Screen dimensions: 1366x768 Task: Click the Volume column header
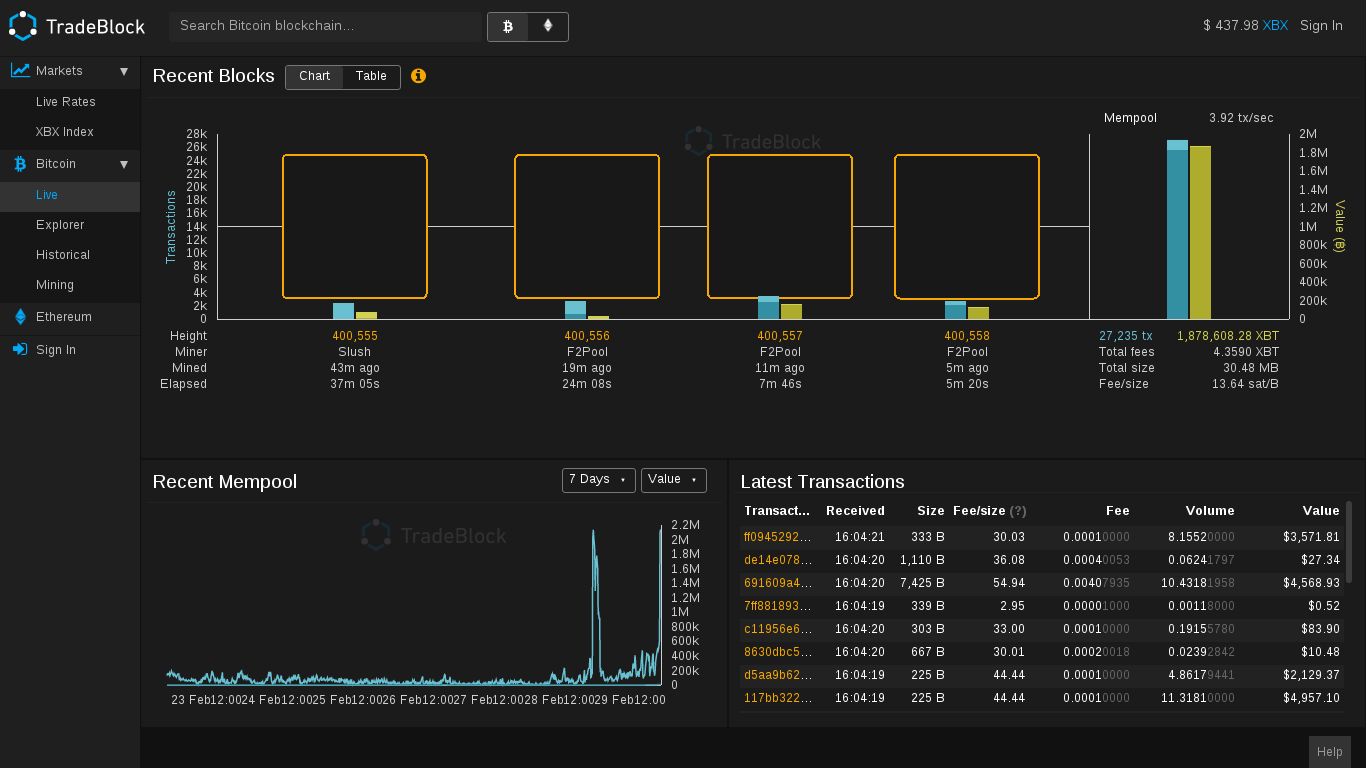[1210, 511]
